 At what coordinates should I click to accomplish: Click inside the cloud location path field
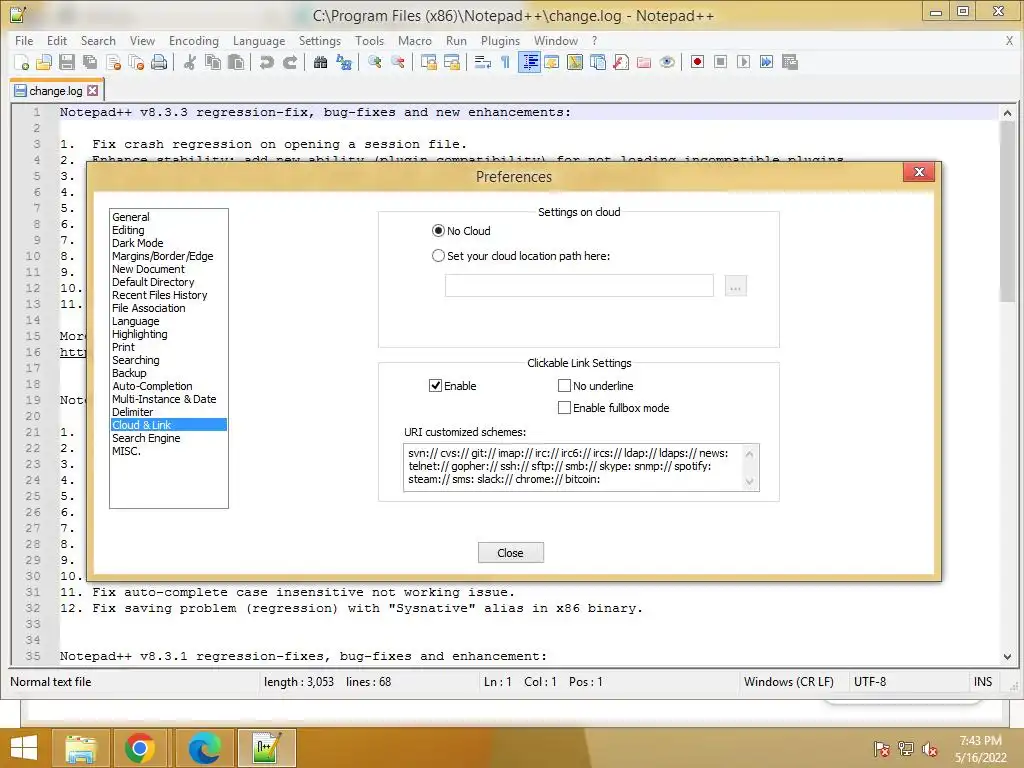579,285
